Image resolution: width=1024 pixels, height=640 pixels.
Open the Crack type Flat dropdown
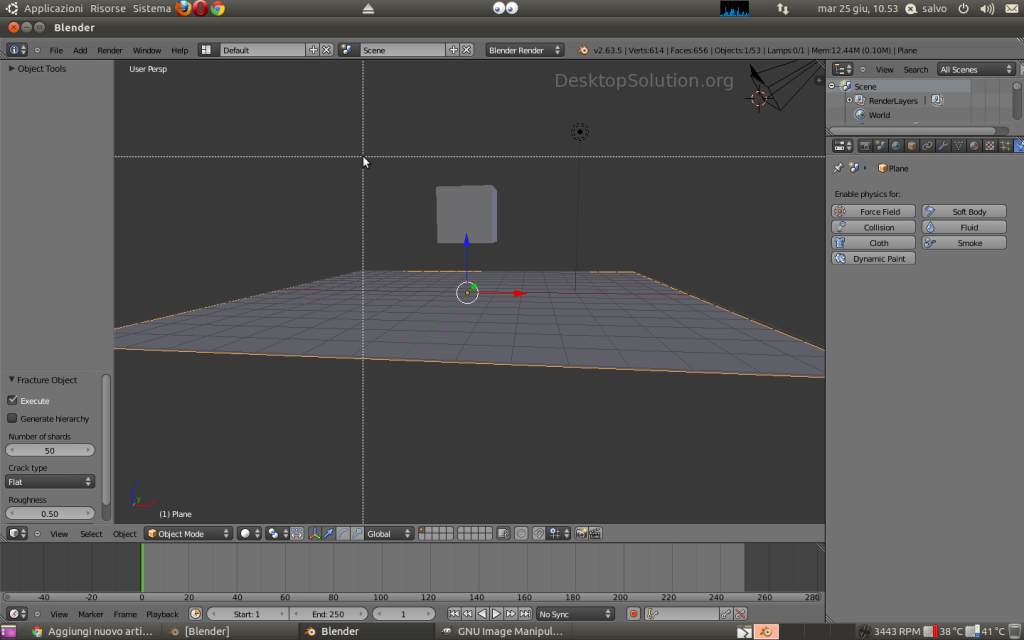(x=50, y=482)
